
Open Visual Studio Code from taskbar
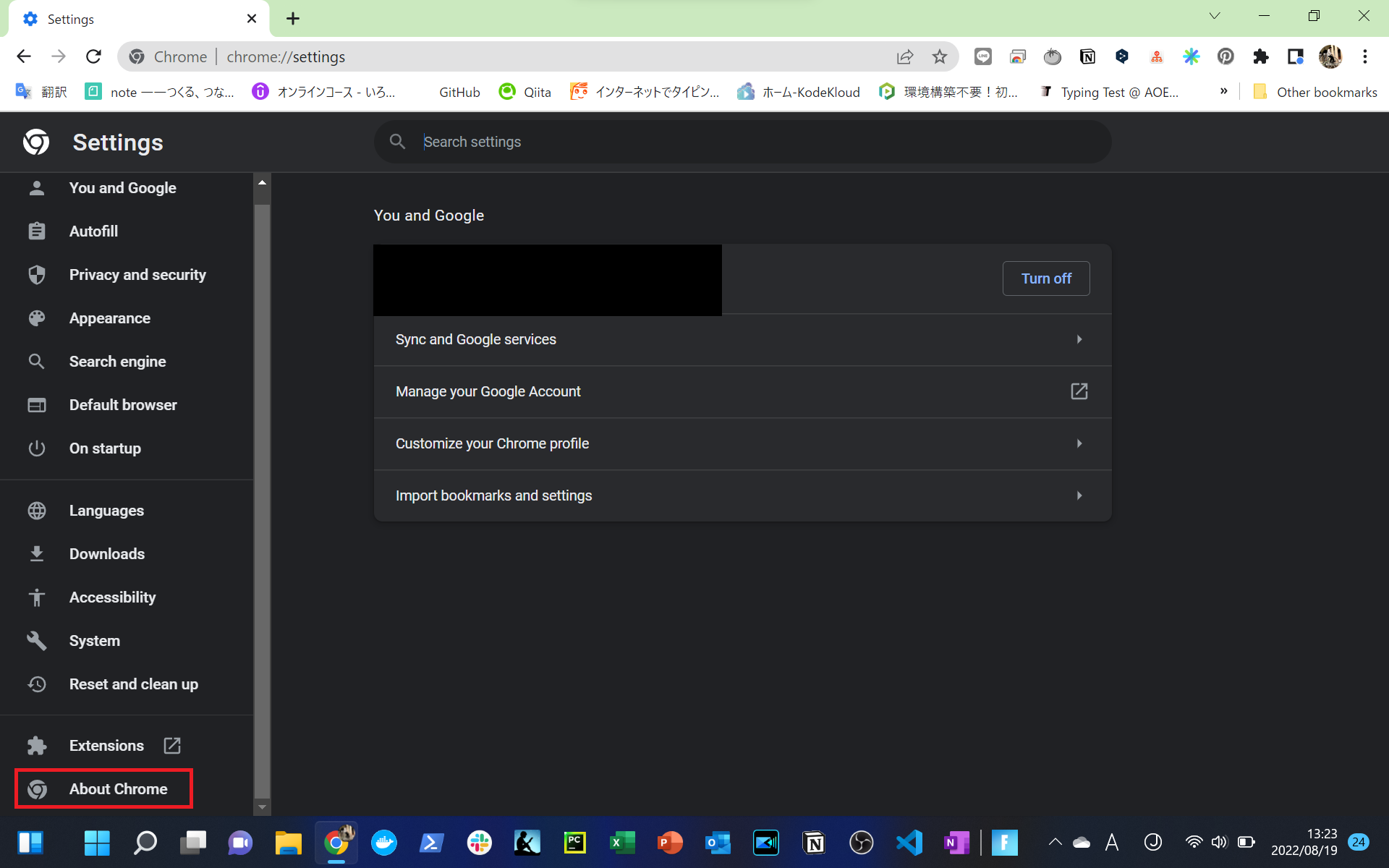[x=909, y=843]
